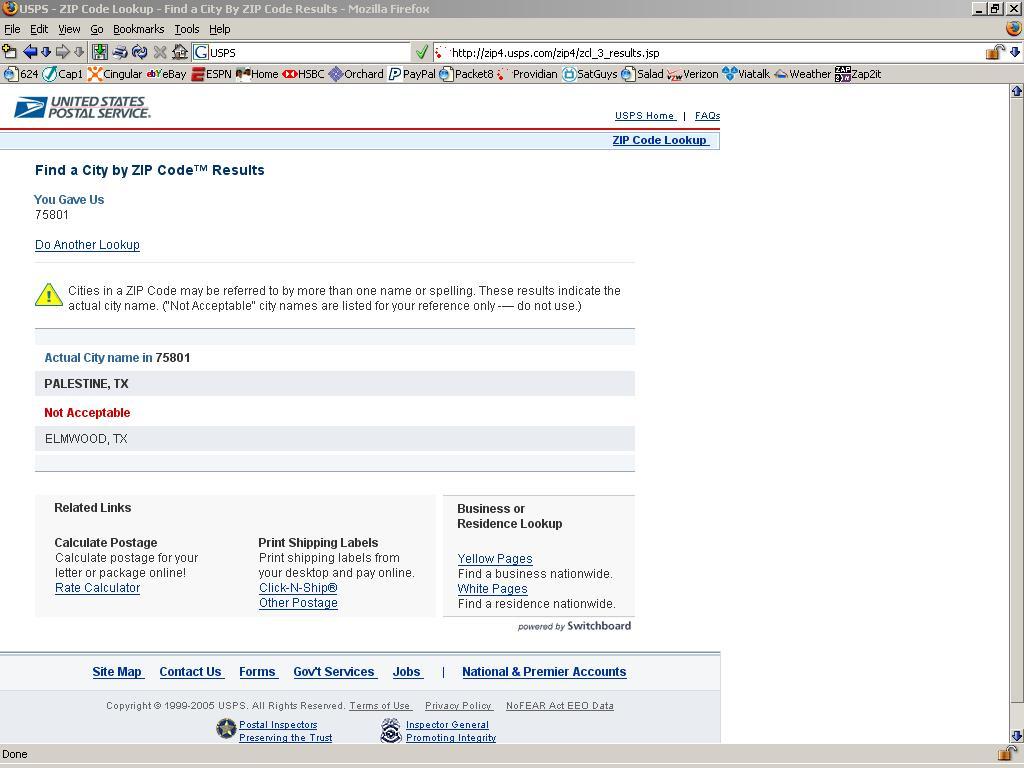The height and width of the screenshot is (768, 1024).
Task: Open the FAQs link
Action: [707, 116]
